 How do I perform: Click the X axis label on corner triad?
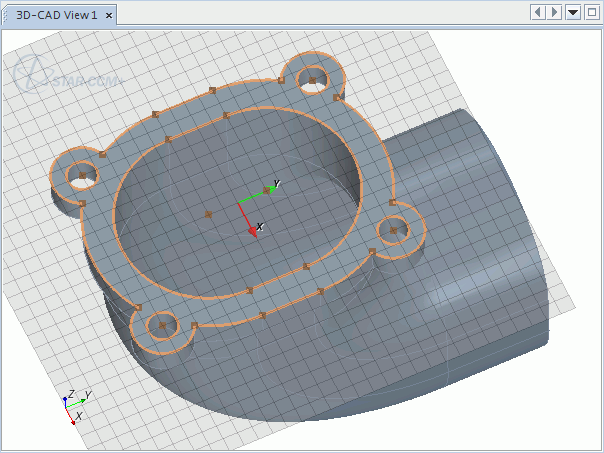point(79,415)
